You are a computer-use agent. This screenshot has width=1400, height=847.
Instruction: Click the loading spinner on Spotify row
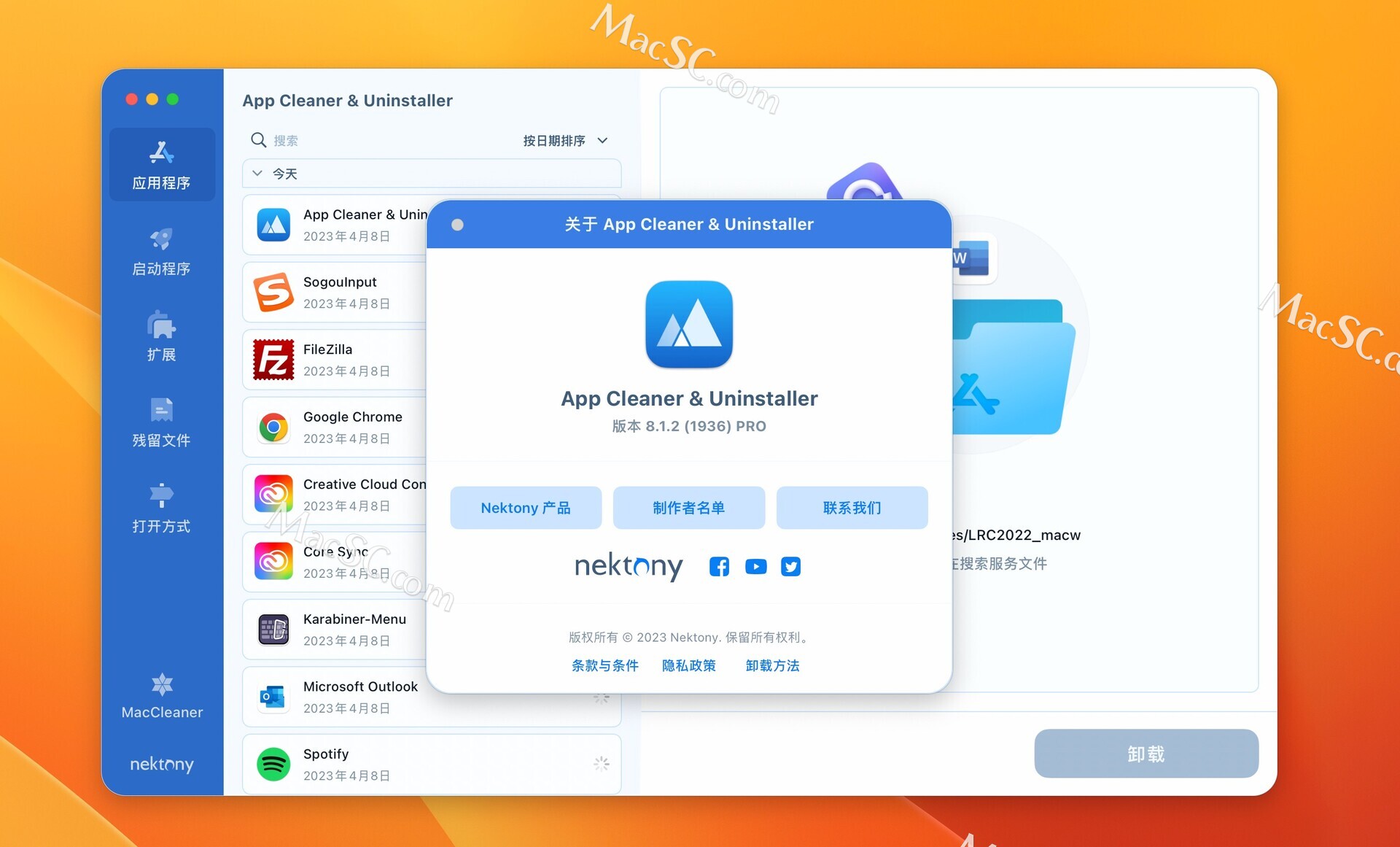click(x=602, y=764)
